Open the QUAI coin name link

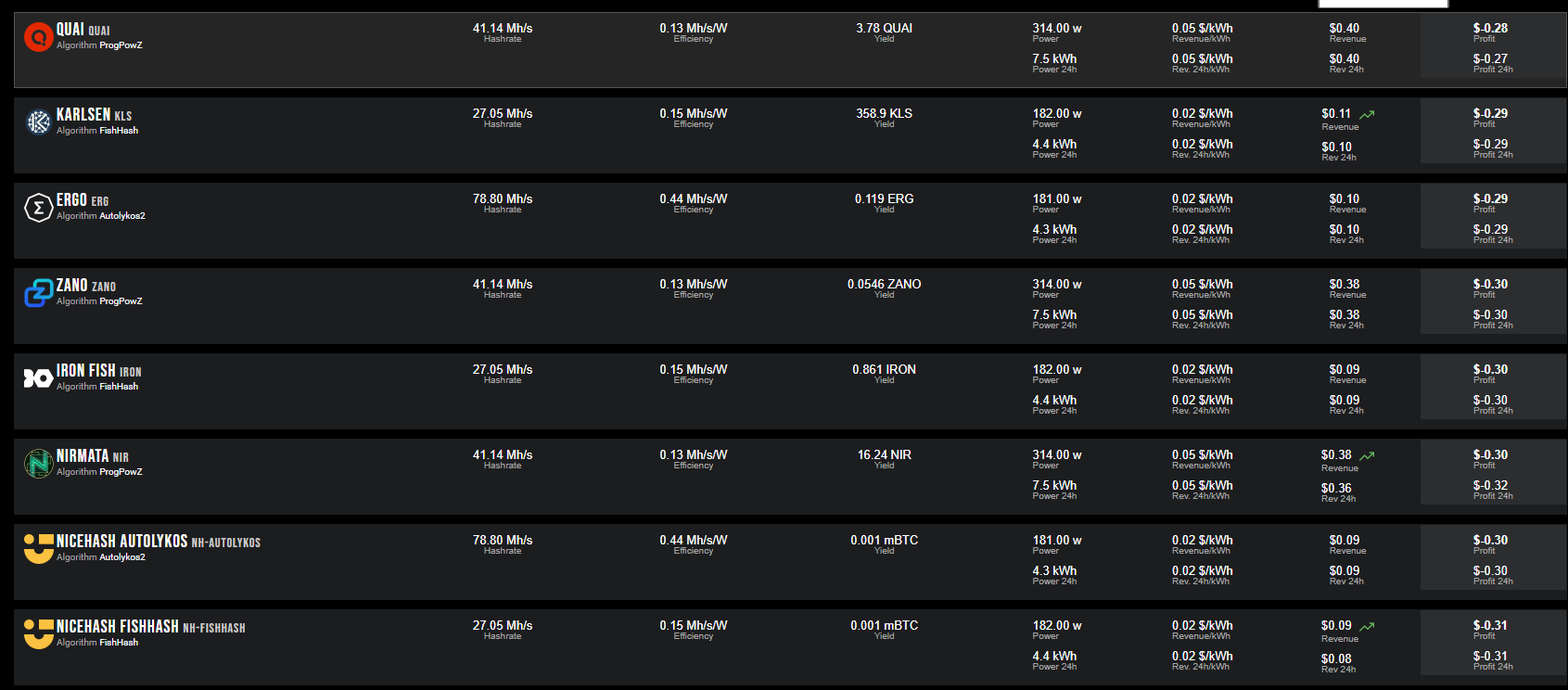click(83, 30)
